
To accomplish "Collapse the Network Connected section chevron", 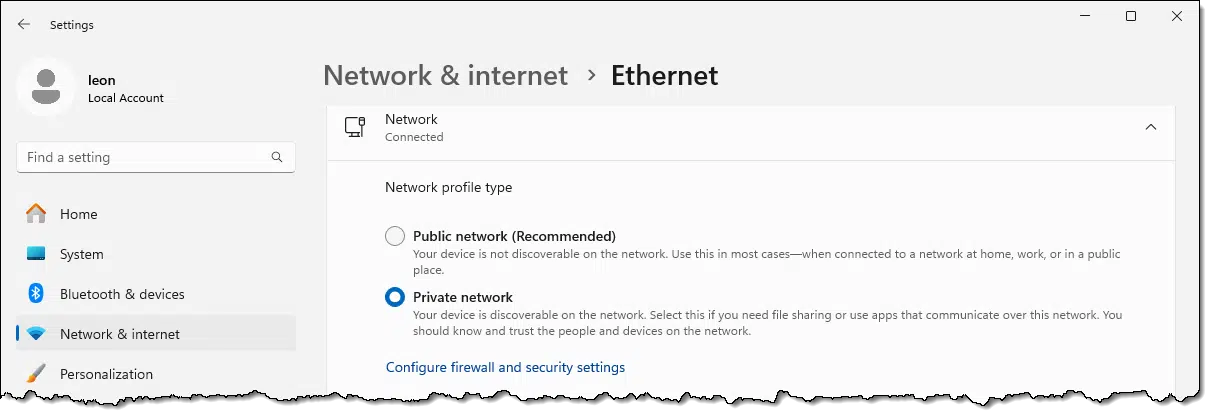I will (1151, 127).
